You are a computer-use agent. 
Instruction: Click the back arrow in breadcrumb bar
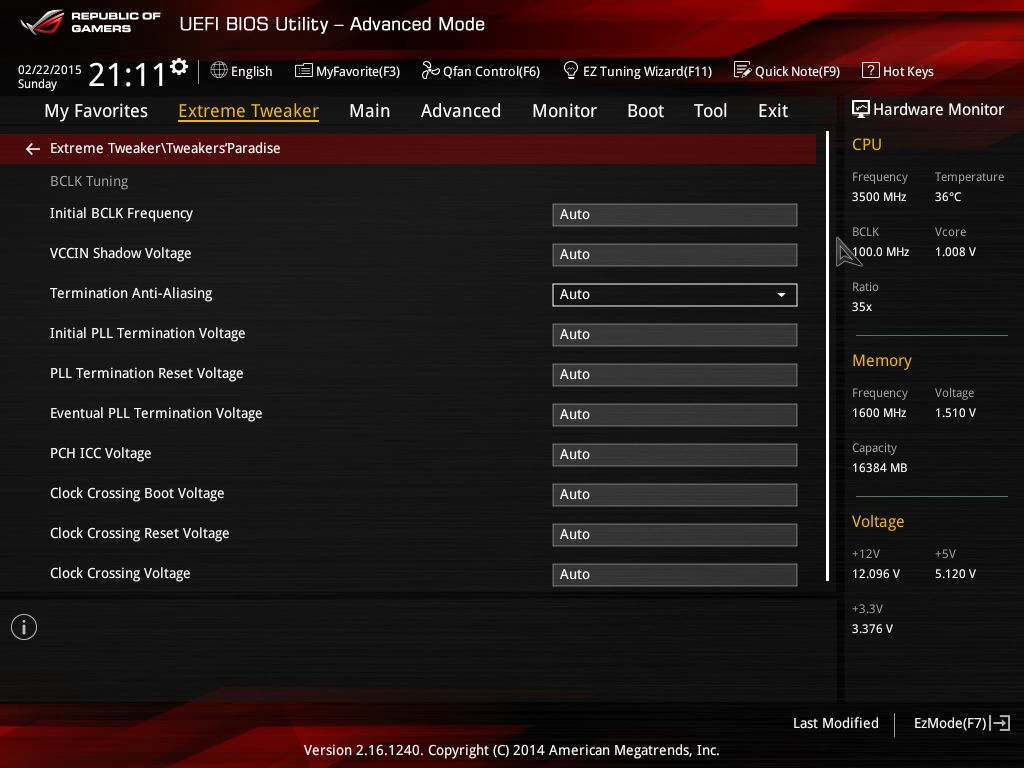pos(33,149)
